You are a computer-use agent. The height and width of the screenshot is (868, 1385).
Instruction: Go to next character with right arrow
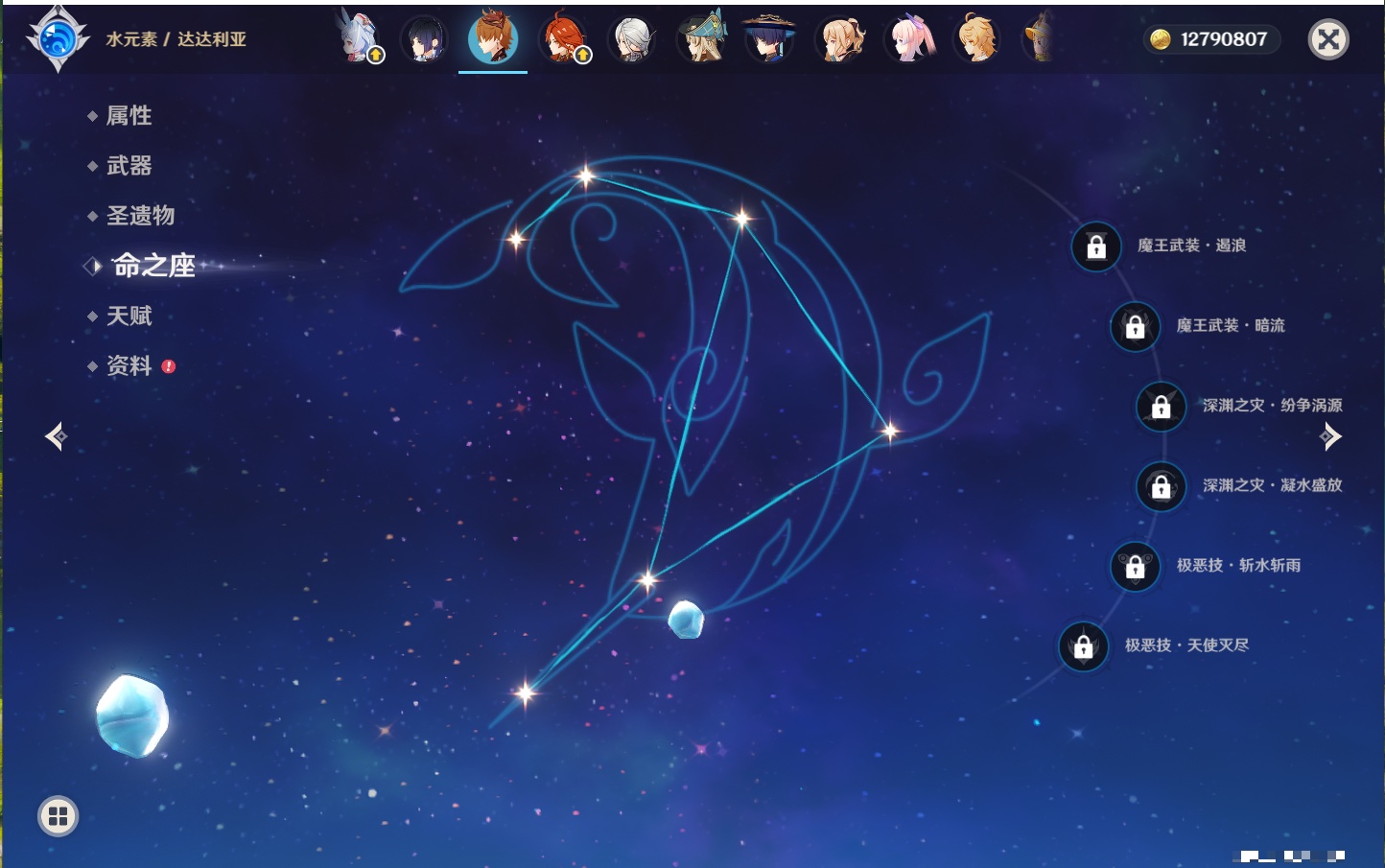click(1330, 436)
